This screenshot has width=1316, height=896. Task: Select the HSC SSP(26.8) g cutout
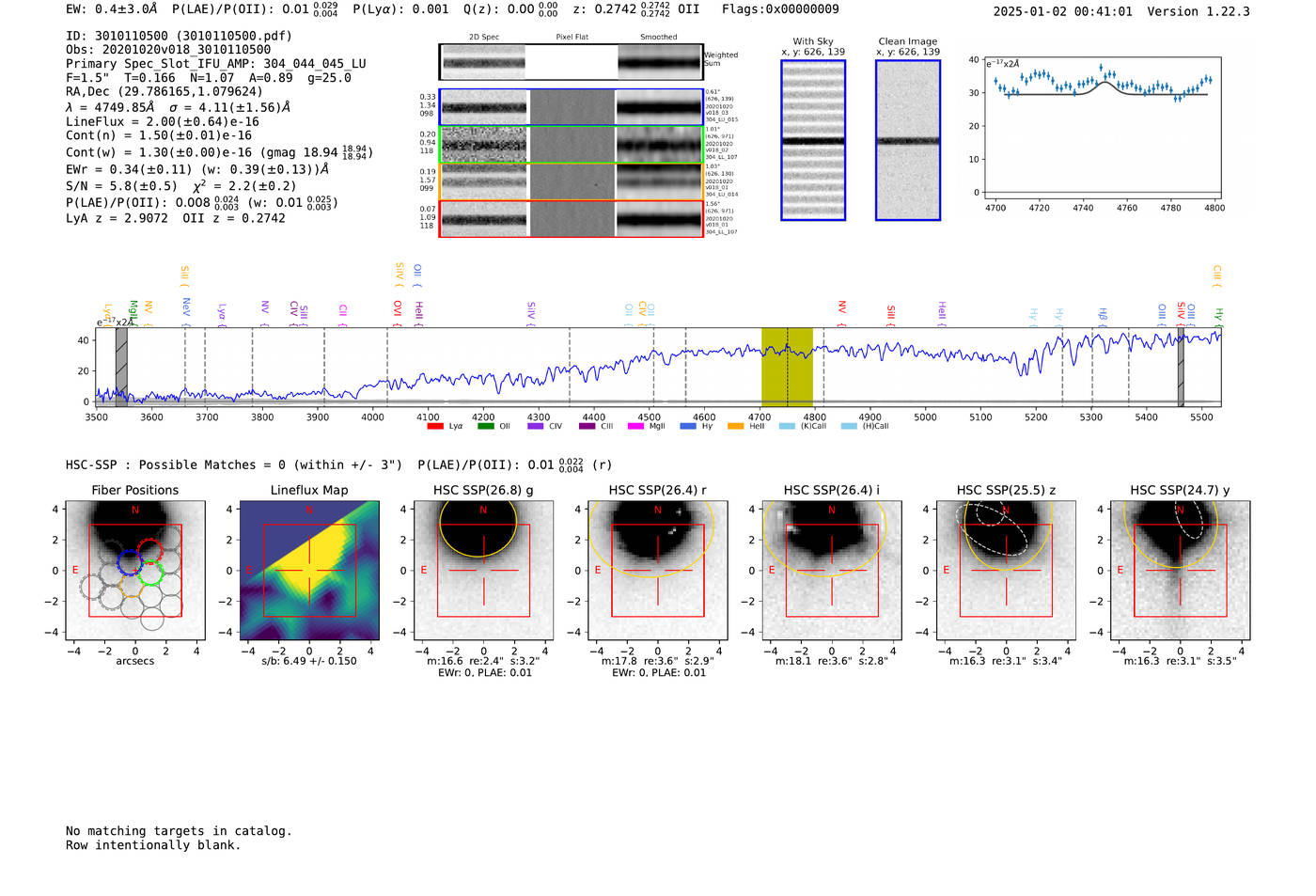[x=483, y=571]
